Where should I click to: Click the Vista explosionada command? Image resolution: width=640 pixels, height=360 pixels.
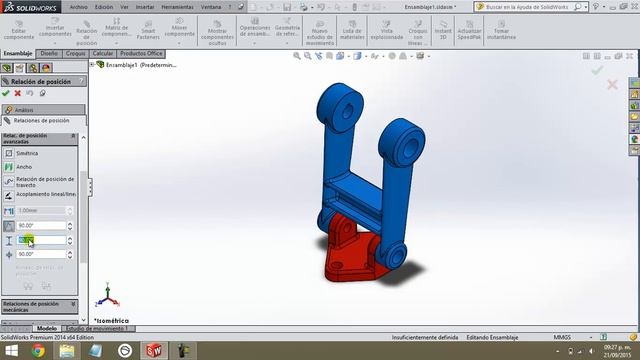[387, 31]
